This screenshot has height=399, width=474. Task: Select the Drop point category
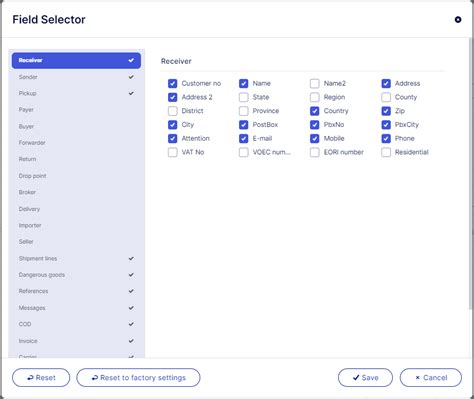(x=76, y=176)
